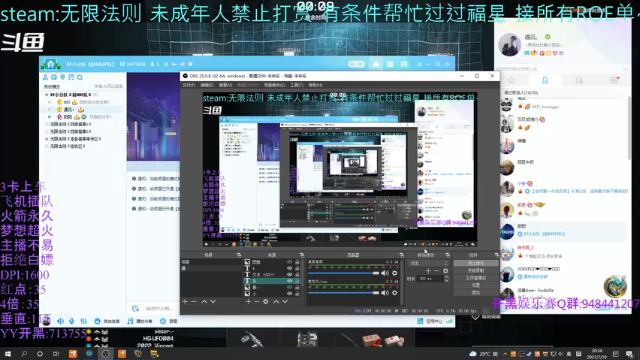The height and width of the screenshot is (360, 640).
Task: Open OBS transition type dropdown 淡出
Action: coord(429,263)
